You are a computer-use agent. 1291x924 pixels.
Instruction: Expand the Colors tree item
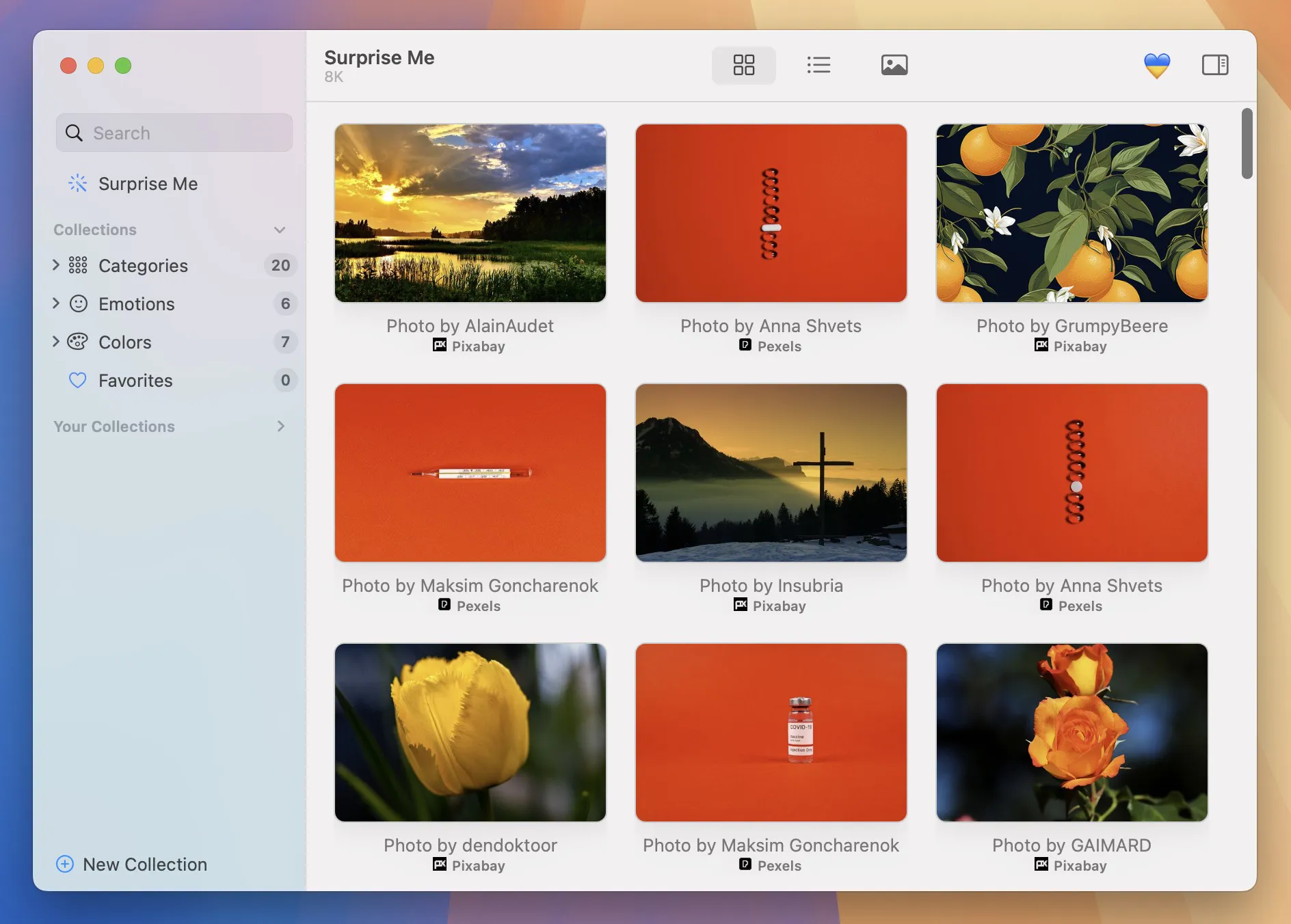pos(56,341)
